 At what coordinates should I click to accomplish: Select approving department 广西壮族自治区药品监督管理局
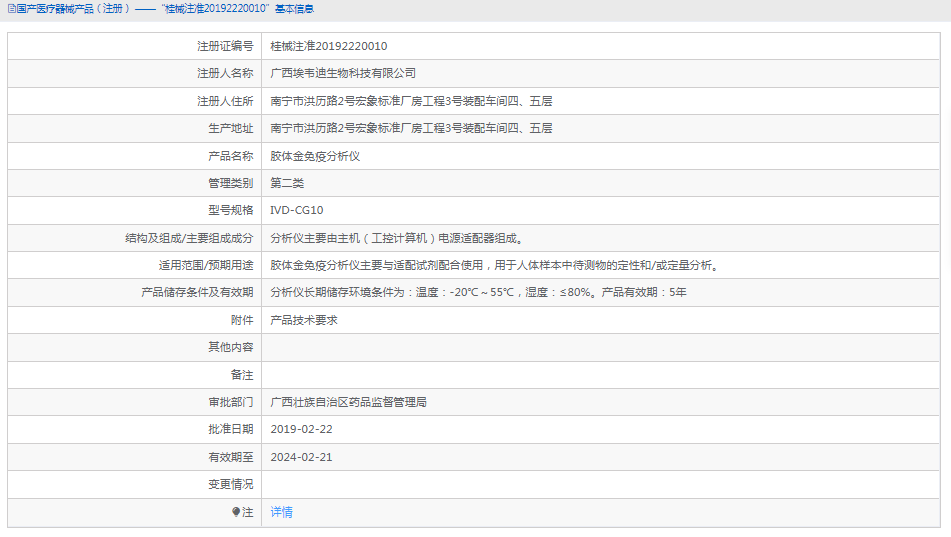tap(349, 402)
